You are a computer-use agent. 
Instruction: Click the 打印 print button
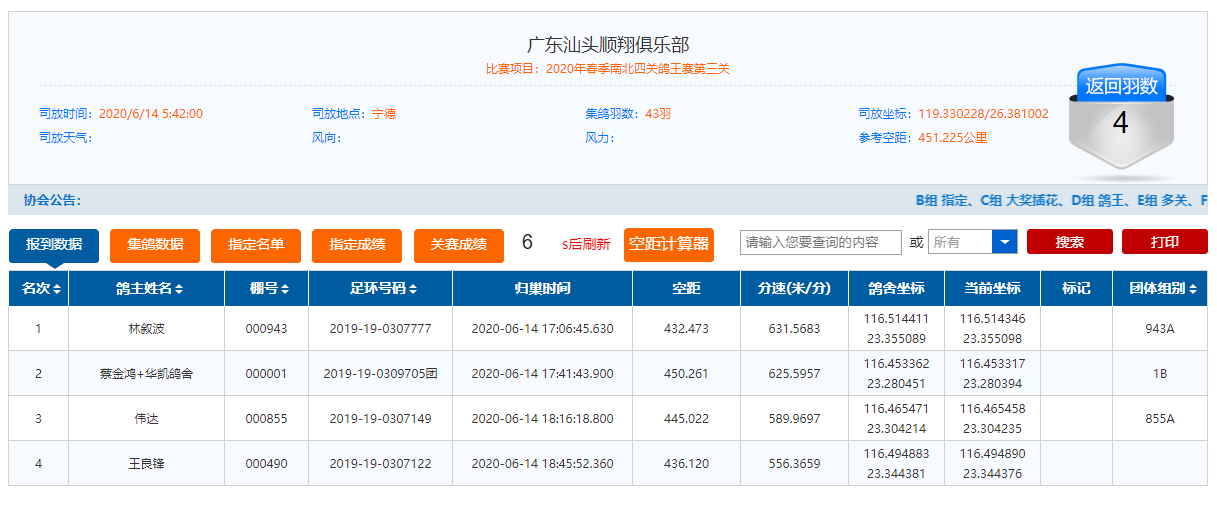[x=1164, y=242]
